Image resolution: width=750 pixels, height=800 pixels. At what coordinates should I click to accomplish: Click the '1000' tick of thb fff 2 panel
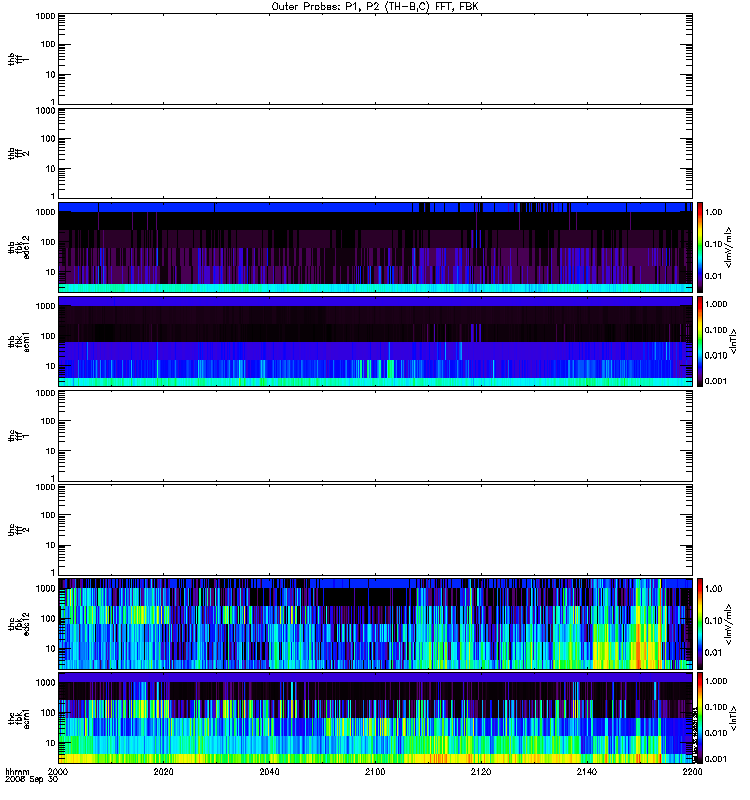pyautogui.click(x=45, y=111)
